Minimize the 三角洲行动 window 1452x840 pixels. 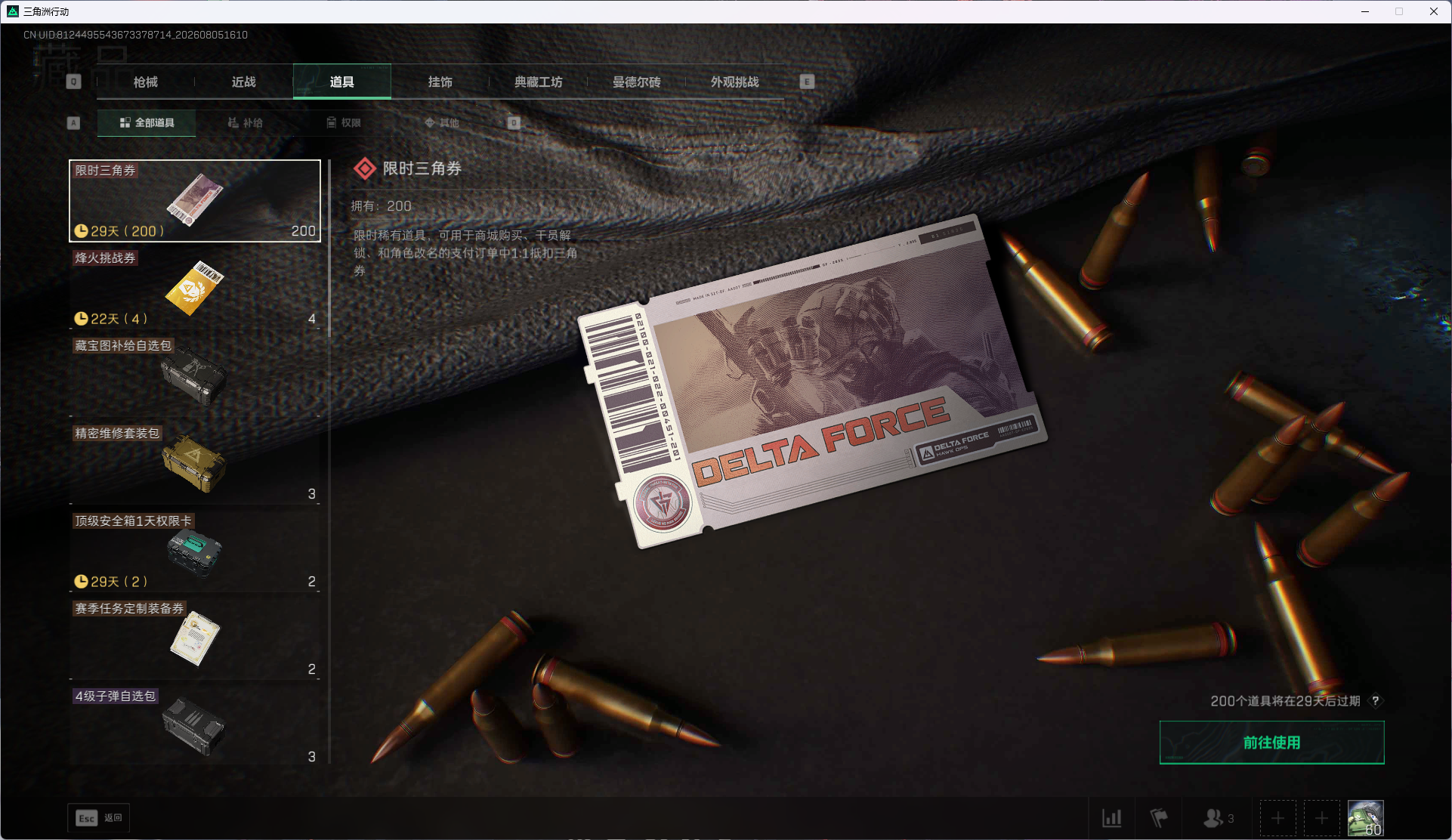(x=1365, y=11)
